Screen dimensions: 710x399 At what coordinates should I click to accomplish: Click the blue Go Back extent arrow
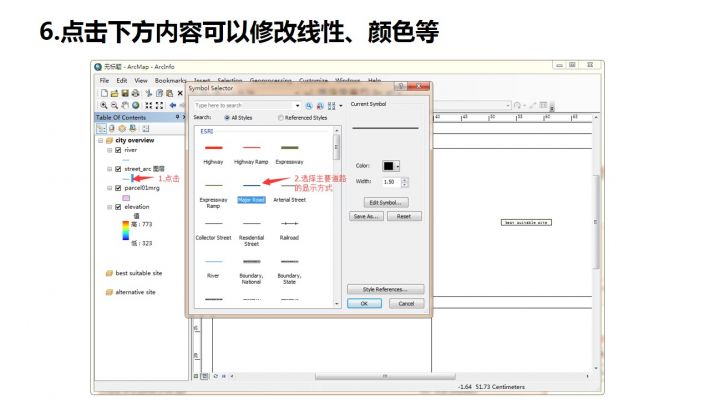[173, 105]
